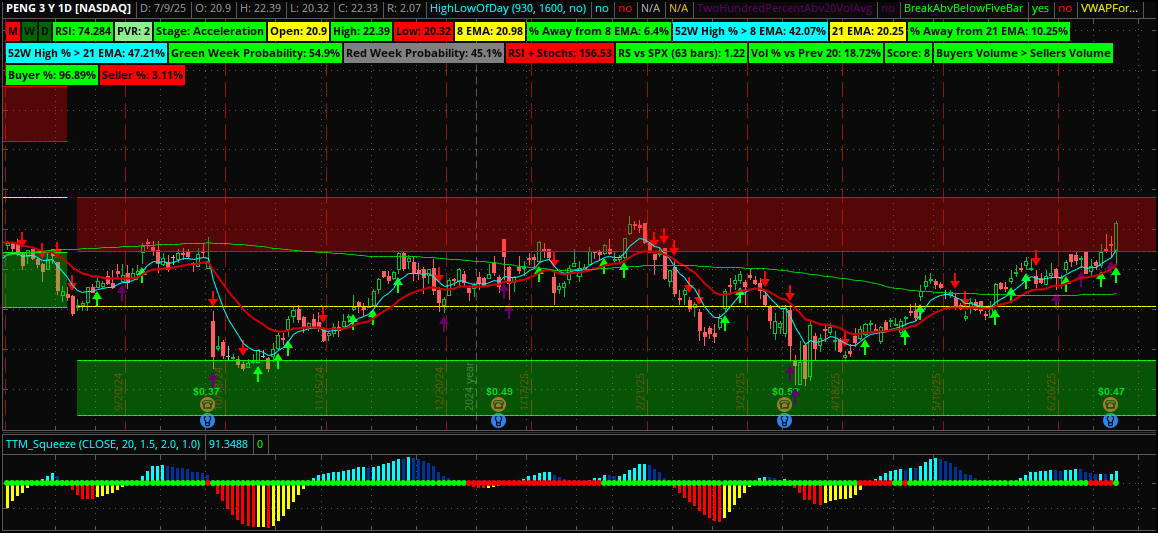Click the yellow Open: 20.9 label
The image size is (1158, 533).
(x=298, y=32)
